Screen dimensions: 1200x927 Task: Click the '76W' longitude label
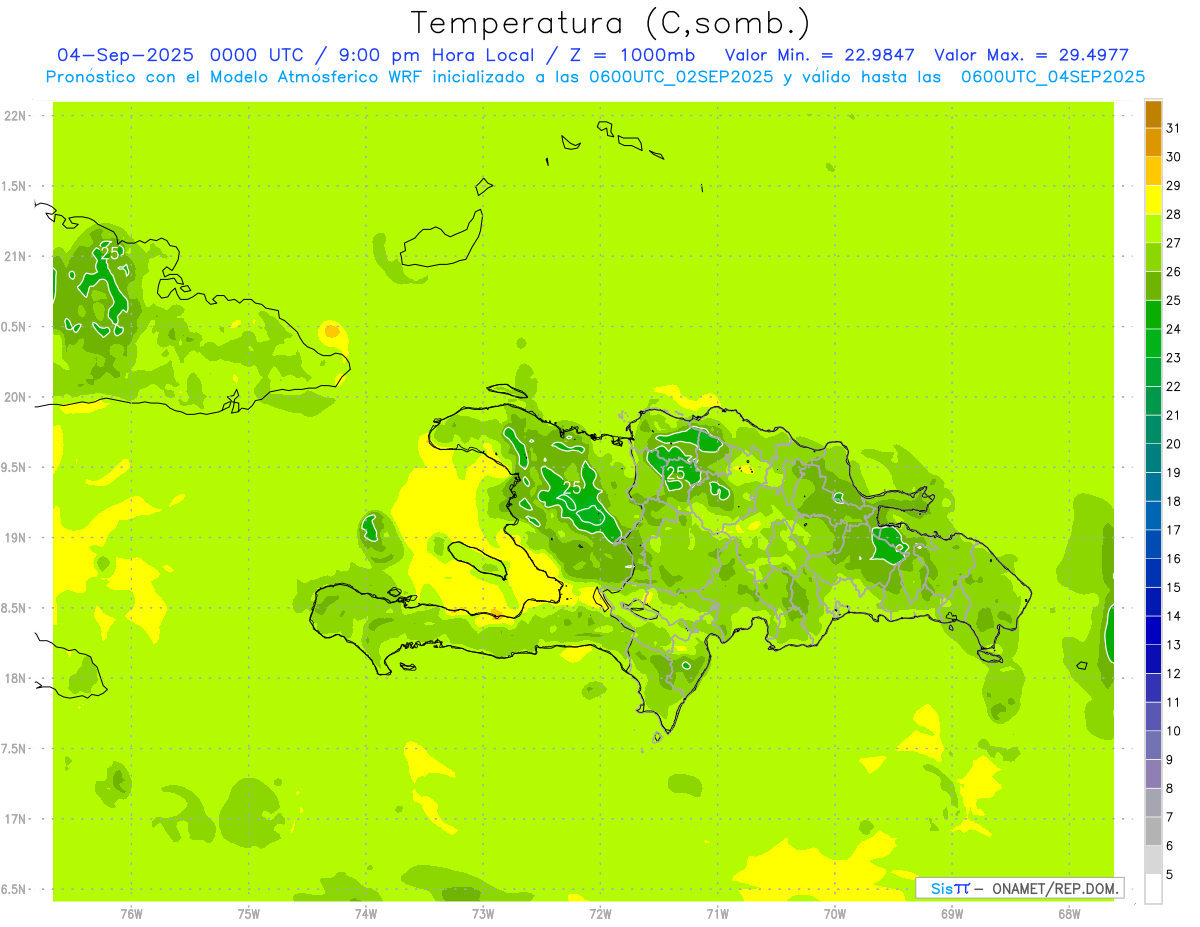click(x=131, y=914)
